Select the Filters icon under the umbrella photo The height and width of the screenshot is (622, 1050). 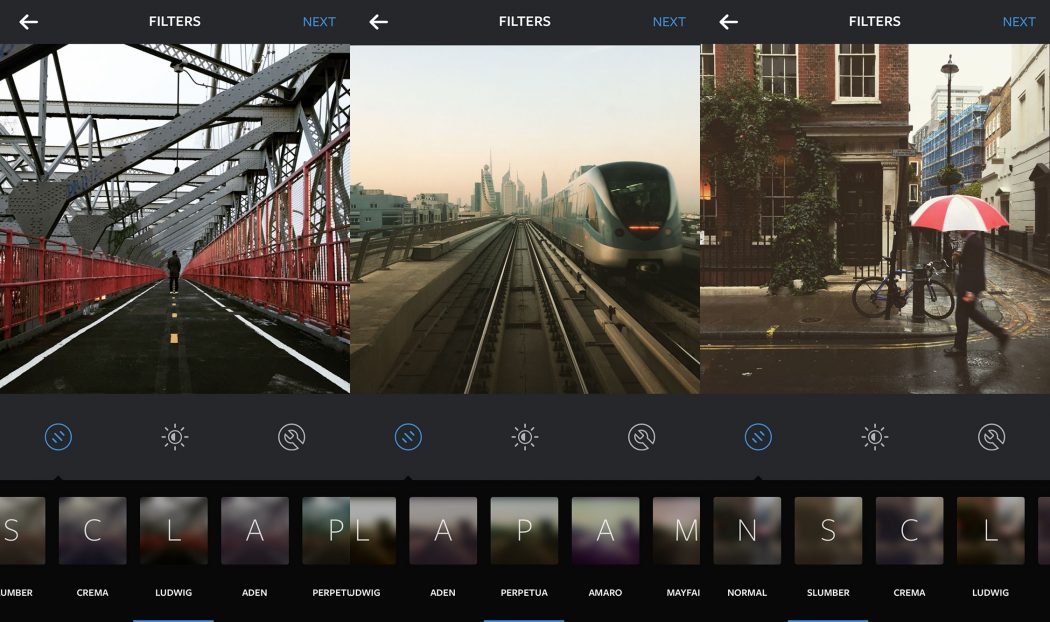point(758,435)
